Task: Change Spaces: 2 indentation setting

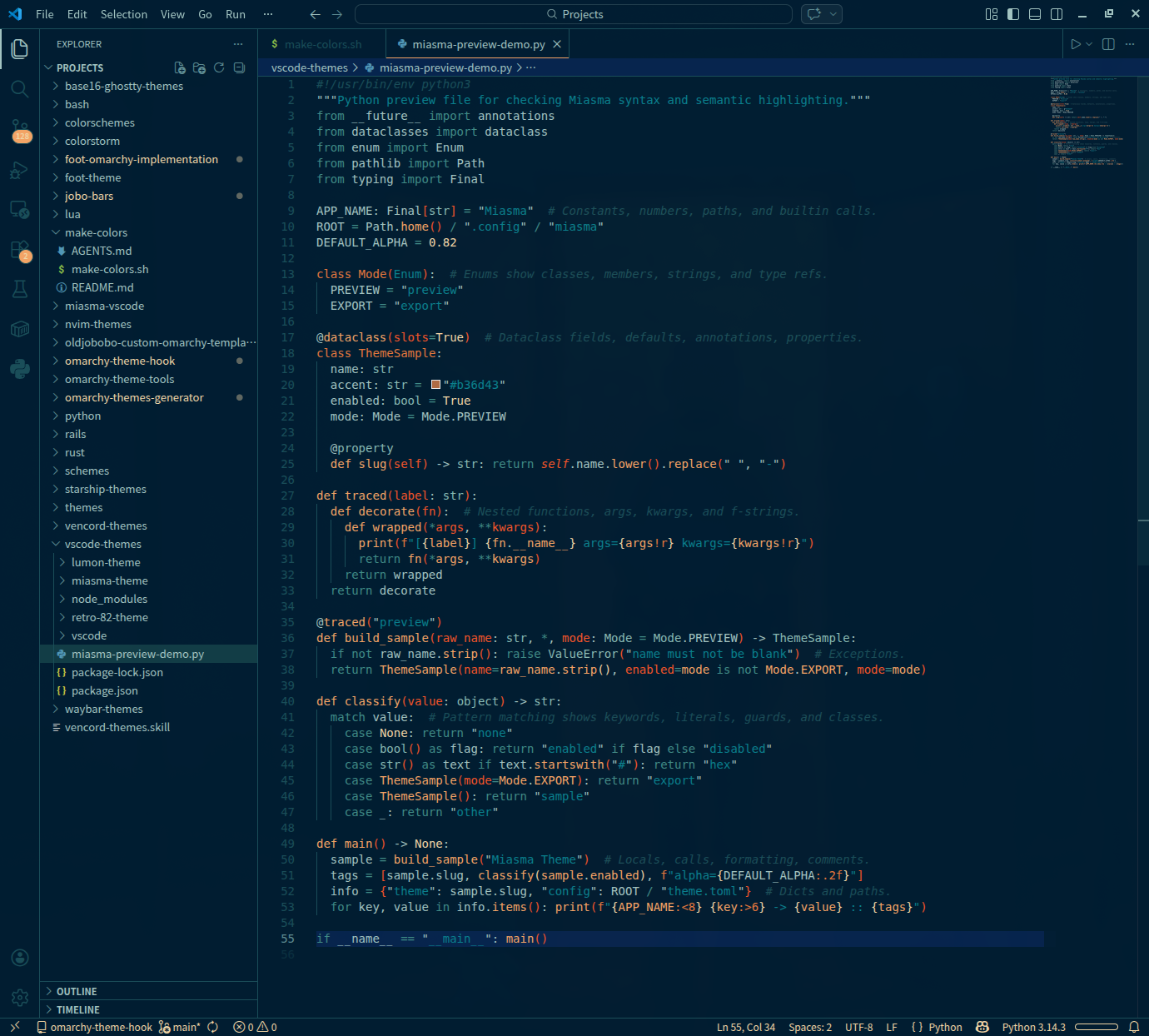Action: tap(810, 1027)
